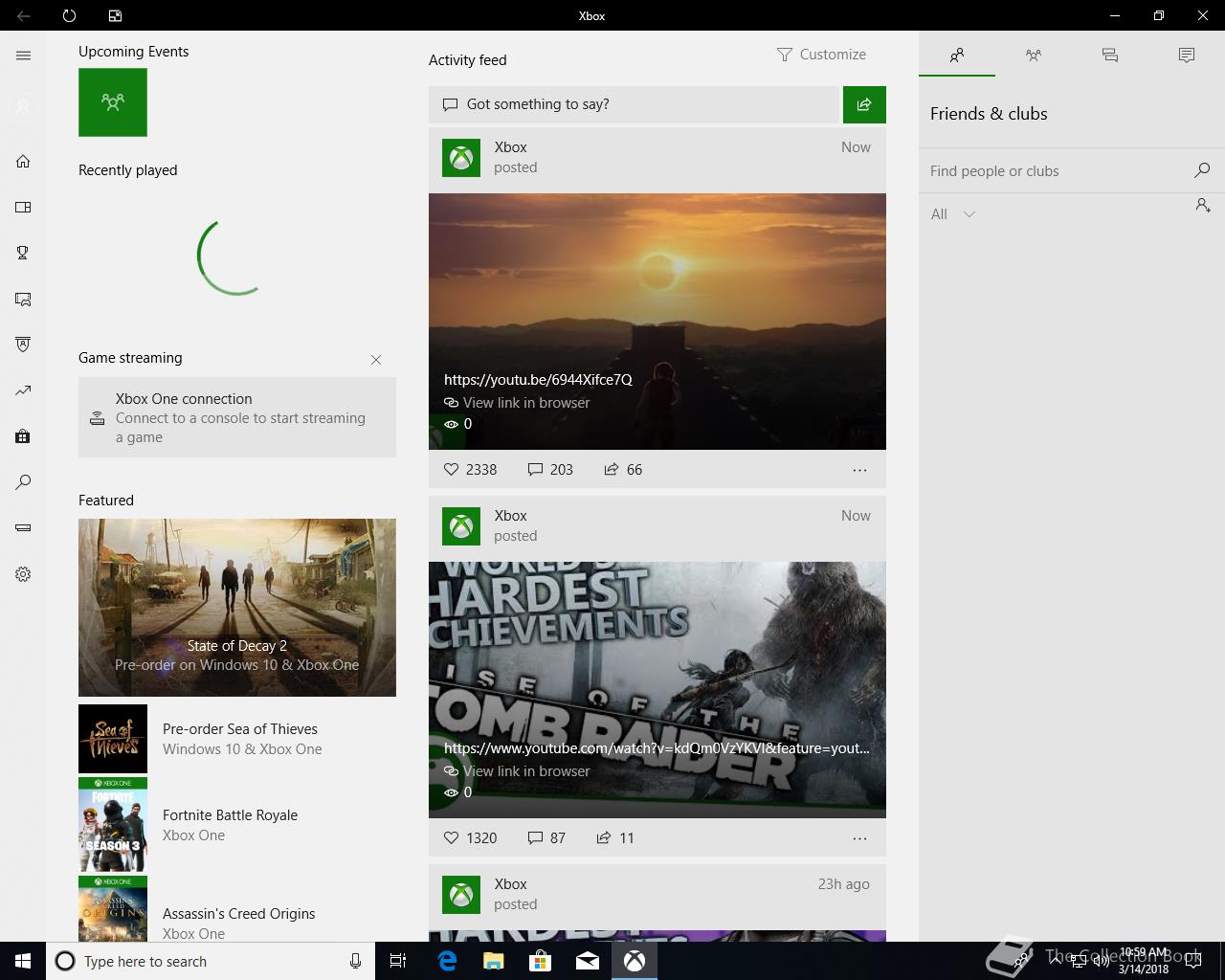Image resolution: width=1225 pixels, height=980 pixels.
Task: Click Cortana microphone icon
Action: coord(355,961)
